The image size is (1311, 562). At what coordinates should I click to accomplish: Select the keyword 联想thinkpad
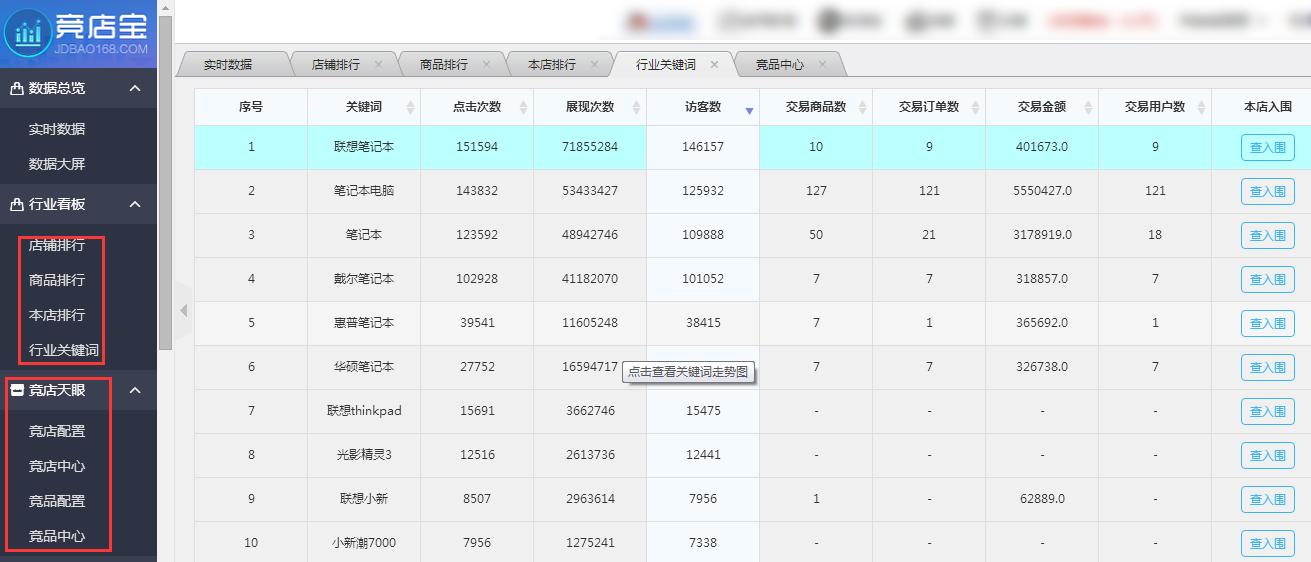(364, 411)
